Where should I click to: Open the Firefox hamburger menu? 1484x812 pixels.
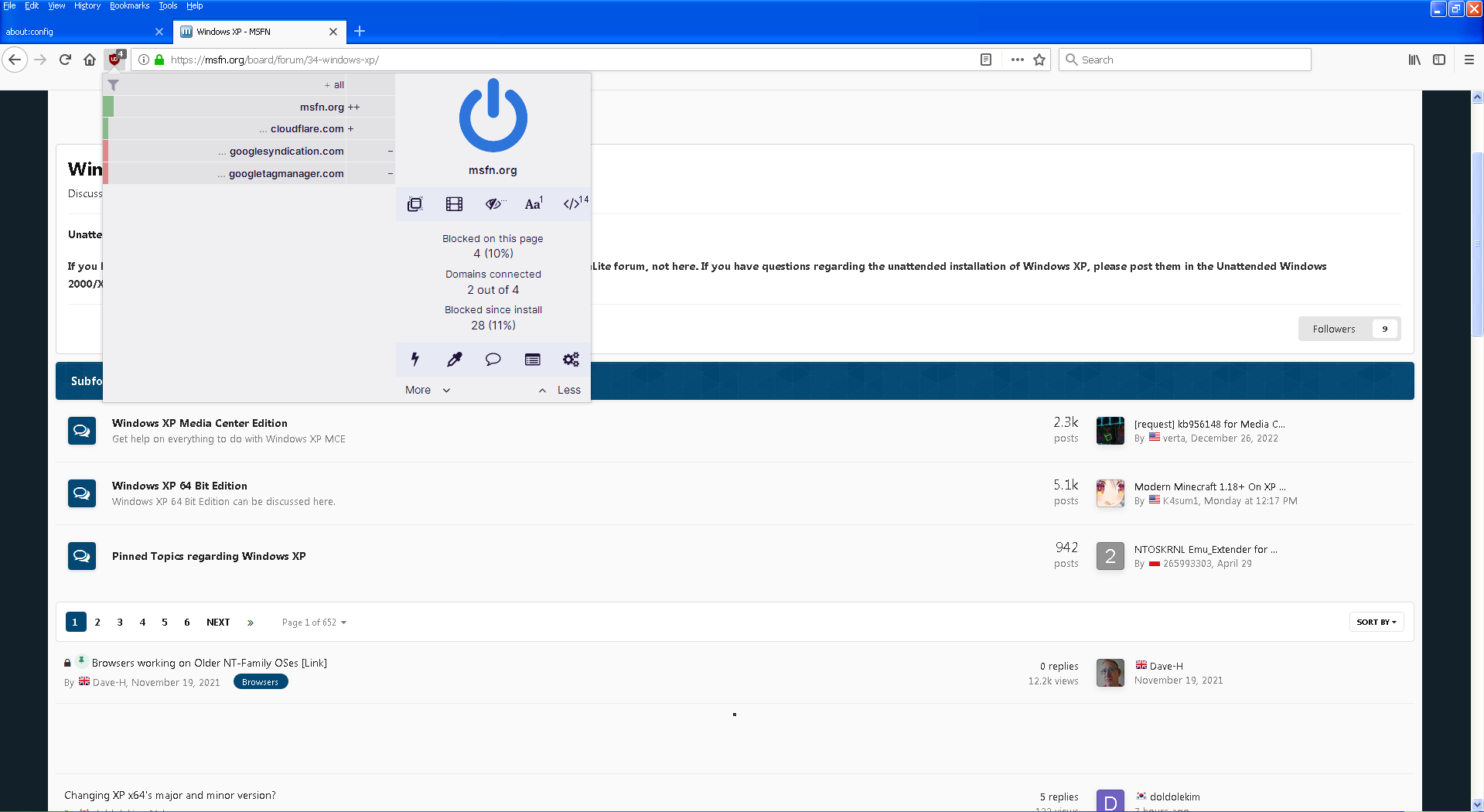1469,60
